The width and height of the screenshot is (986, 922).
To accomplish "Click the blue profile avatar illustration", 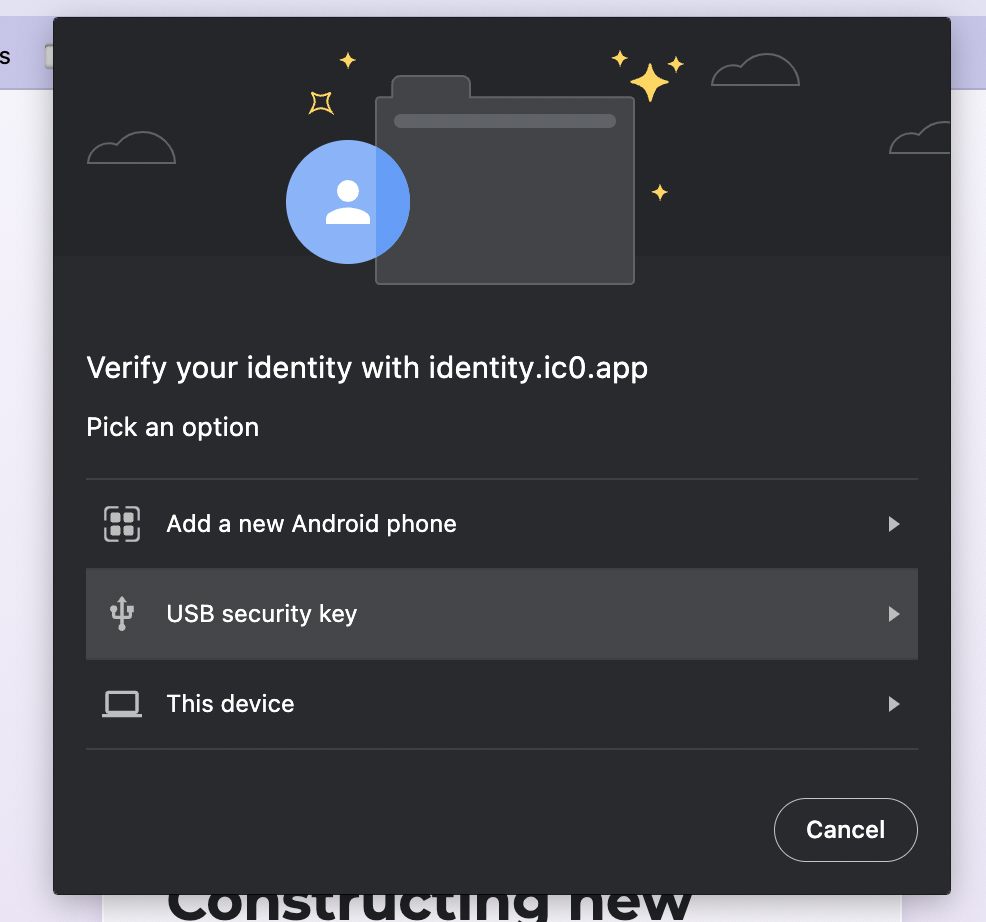I will (348, 202).
